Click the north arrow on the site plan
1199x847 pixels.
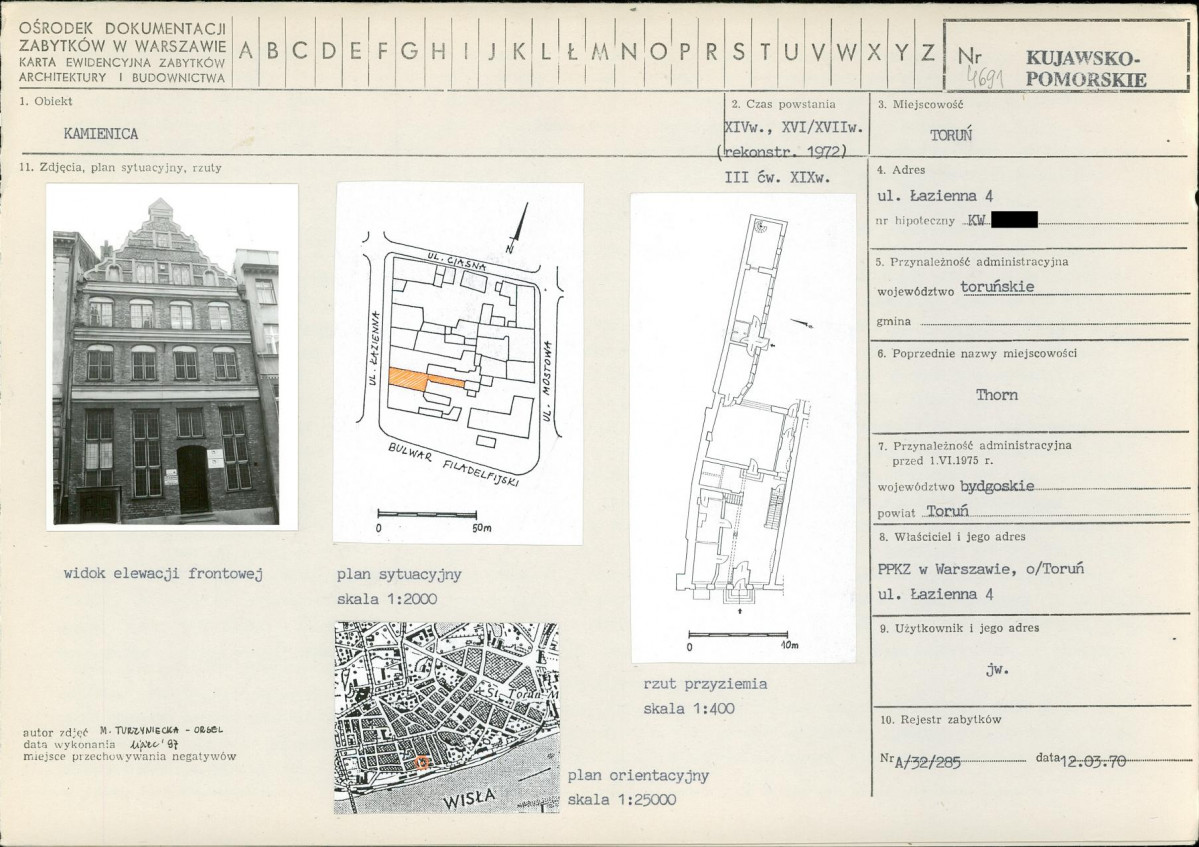coord(517,228)
